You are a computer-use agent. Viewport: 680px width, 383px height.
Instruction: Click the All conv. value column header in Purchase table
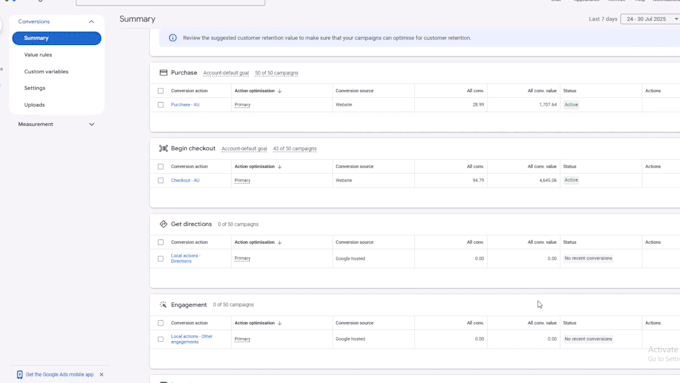pyautogui.click(x=542, y=91)
